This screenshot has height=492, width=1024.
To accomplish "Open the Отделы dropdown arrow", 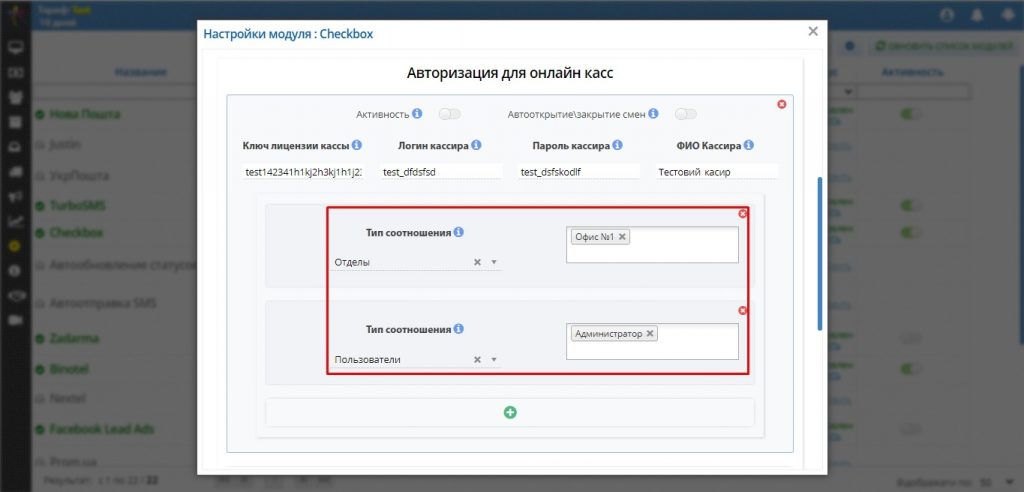I will pyautogui.click(x=494, y=262).
